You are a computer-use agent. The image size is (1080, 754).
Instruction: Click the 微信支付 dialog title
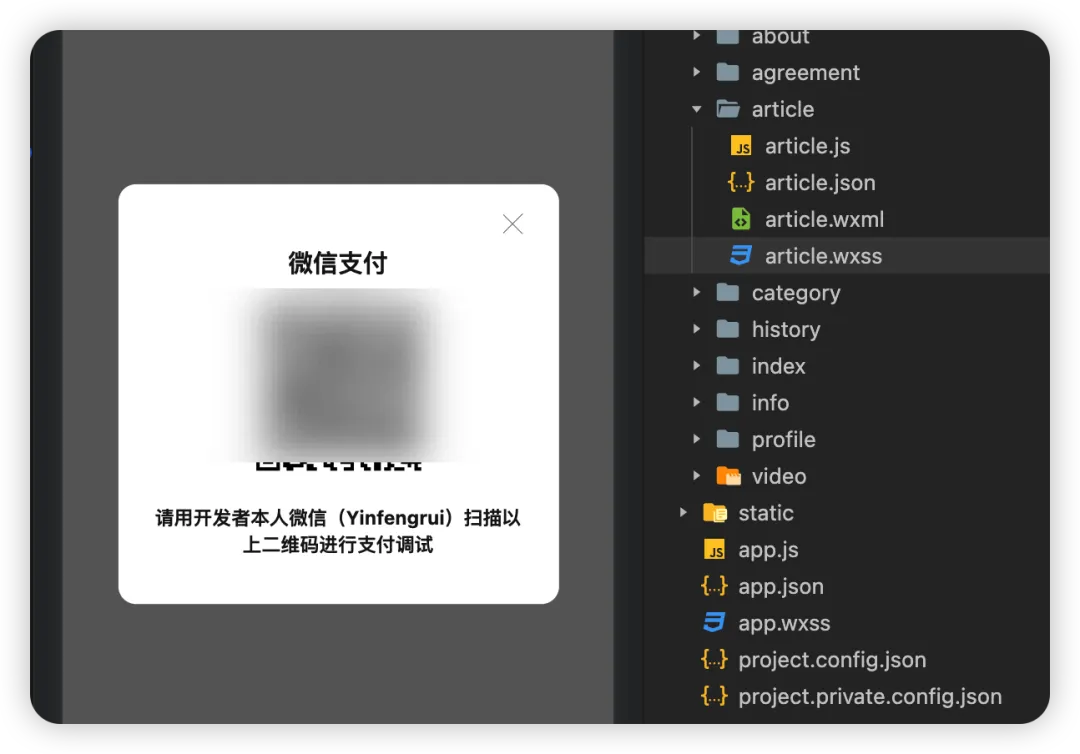338,263
